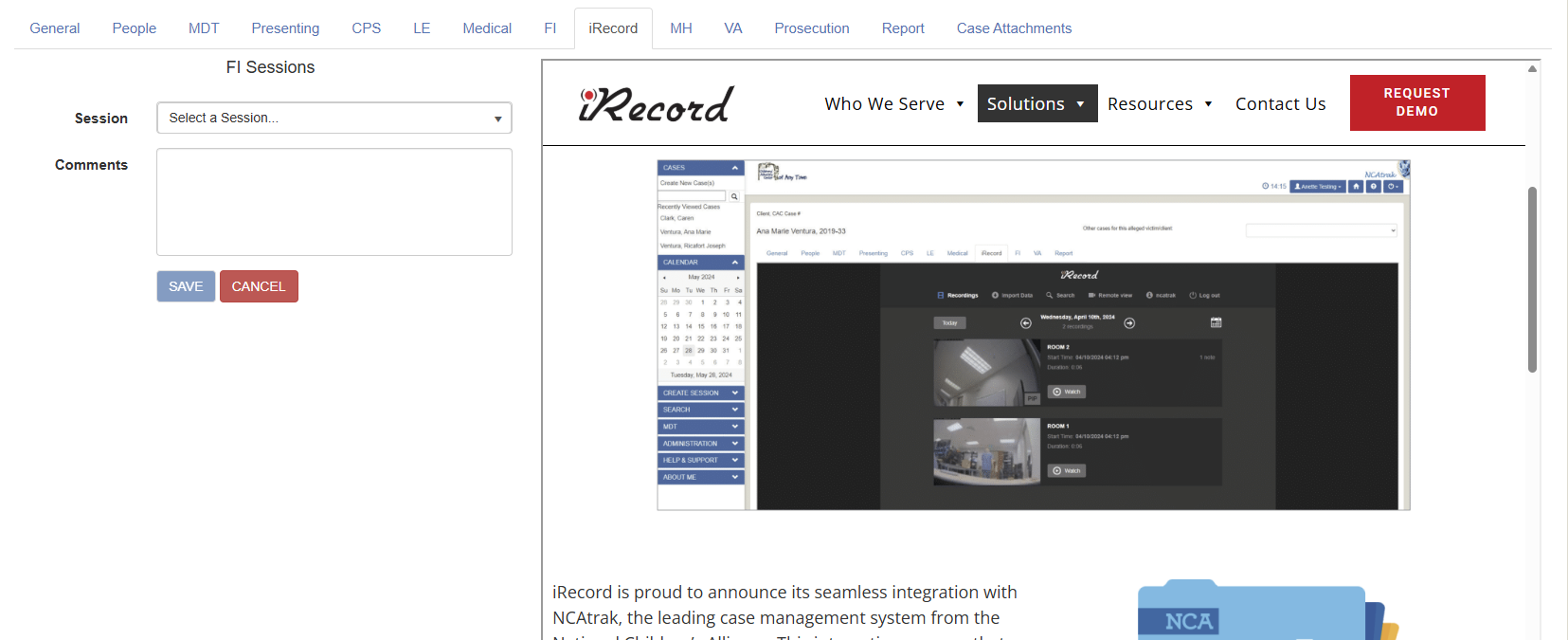Viewport: 1568px width, 640px height.
Task: Switch to the People tab
Action: coord(135,28)
